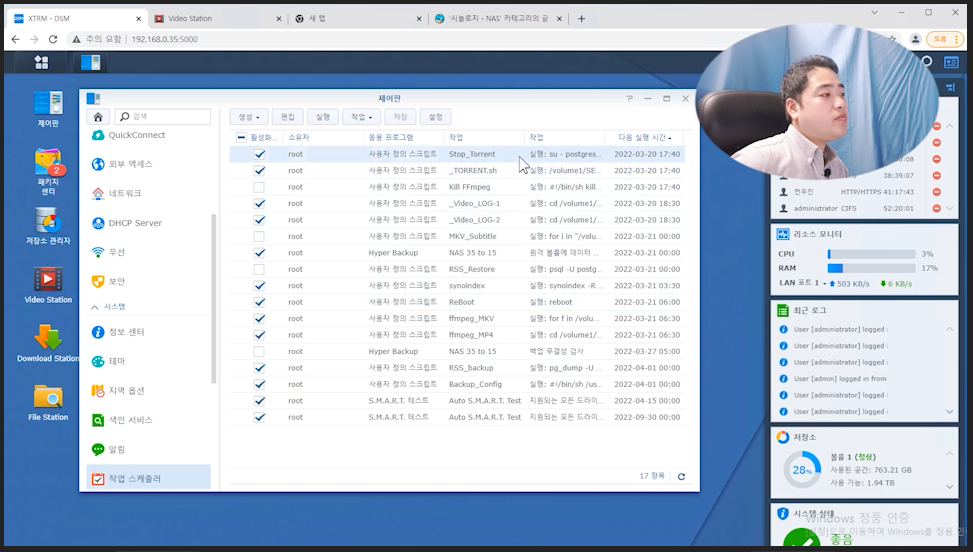Open 저장소 관리자 desktop icon
The width and height of the screenshot is (973, 552).
point(48,226)
